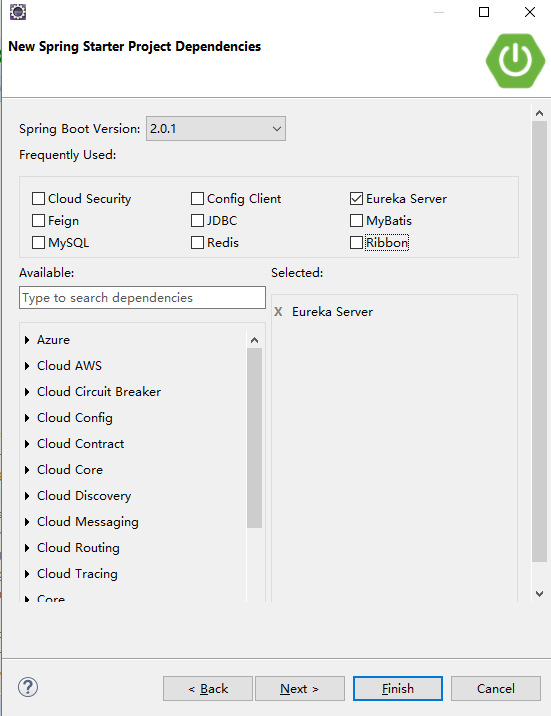Cancel the new project wizard

point(496,689)
